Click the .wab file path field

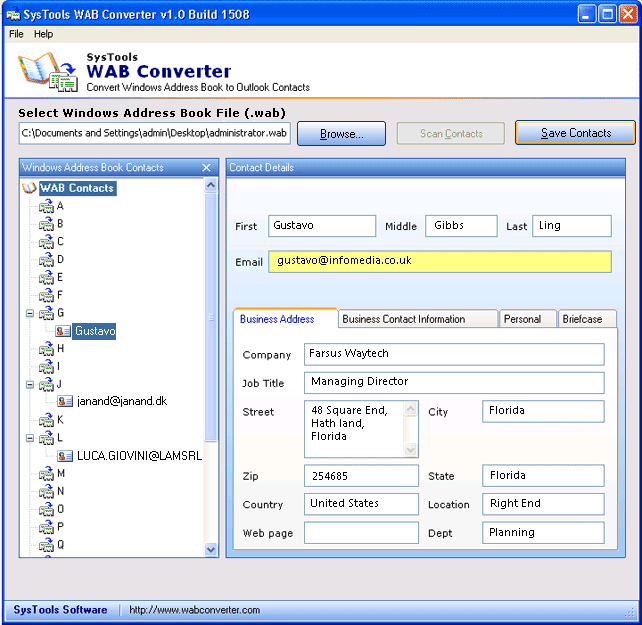[x=155, y=133]
